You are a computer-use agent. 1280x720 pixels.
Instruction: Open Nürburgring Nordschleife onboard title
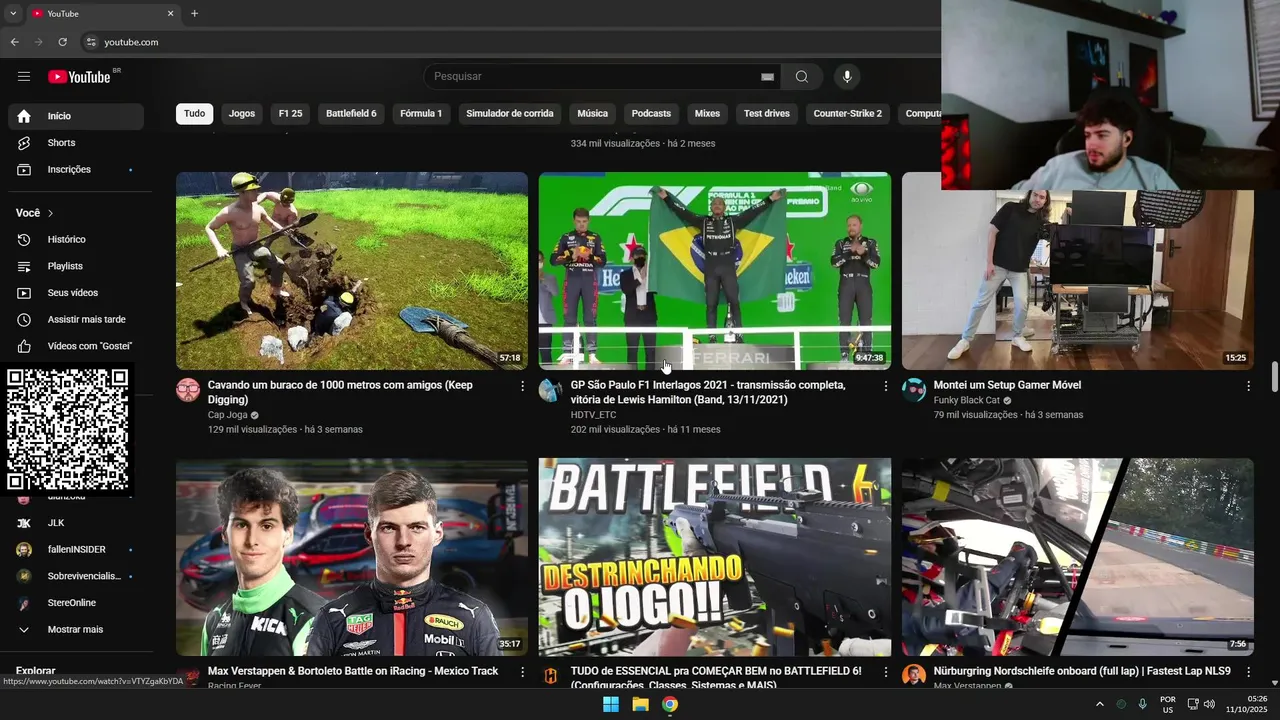click(x=1082, y=671)
